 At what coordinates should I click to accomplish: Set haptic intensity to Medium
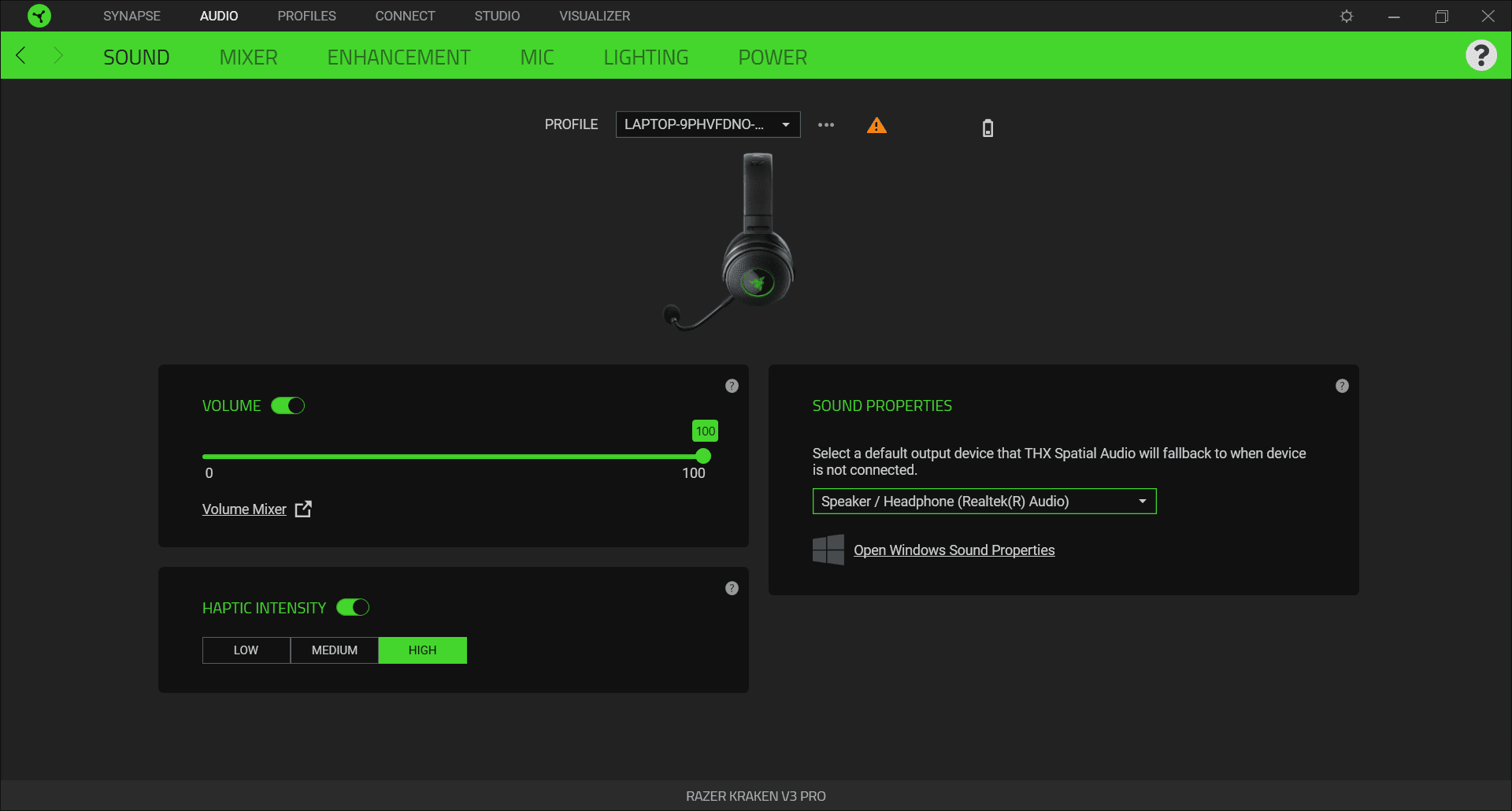335,650
